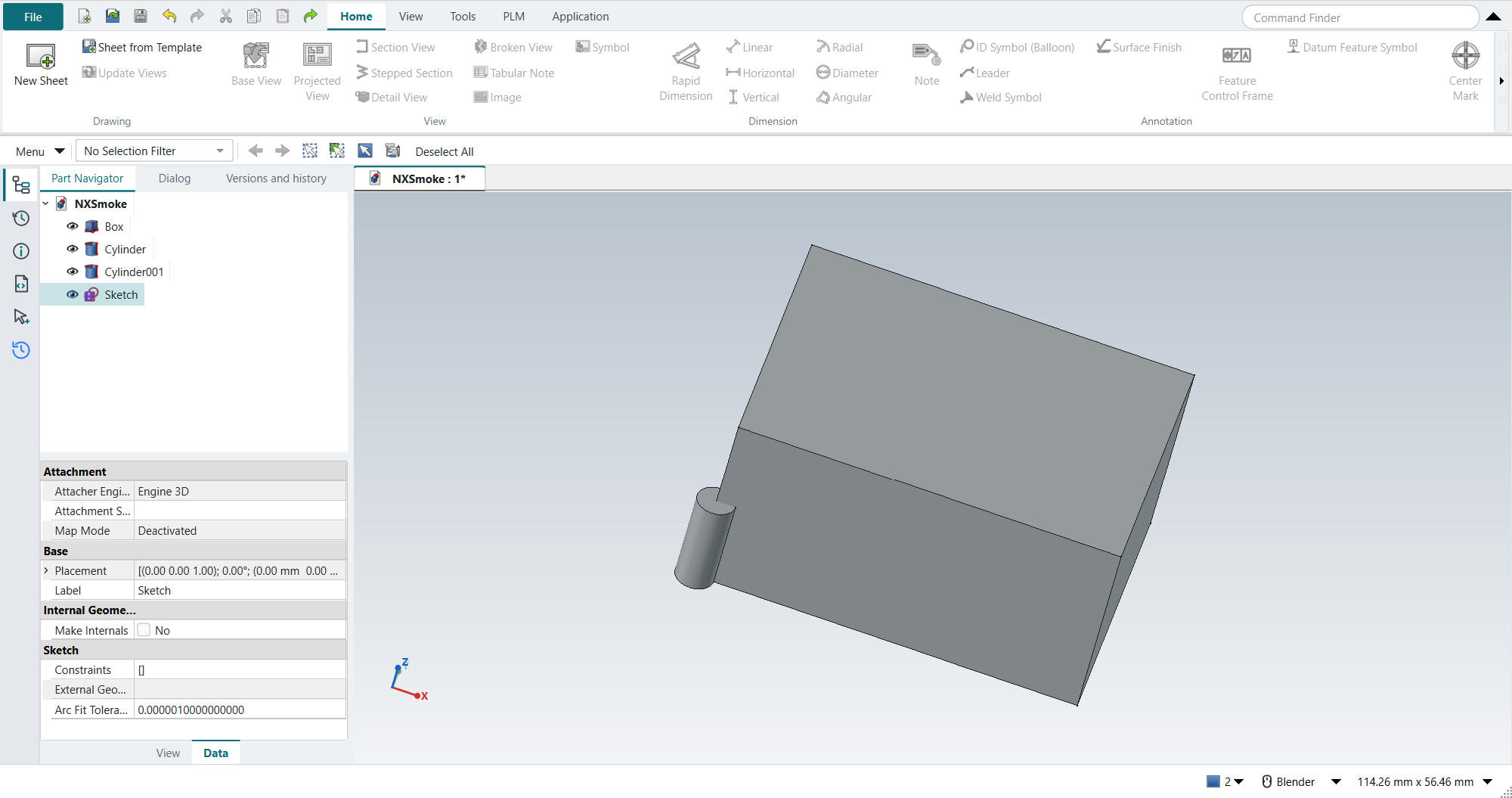This screenshot has width=1512, height=798.
Task: Toggle visibility of Cylinder001
Action: 73,272
